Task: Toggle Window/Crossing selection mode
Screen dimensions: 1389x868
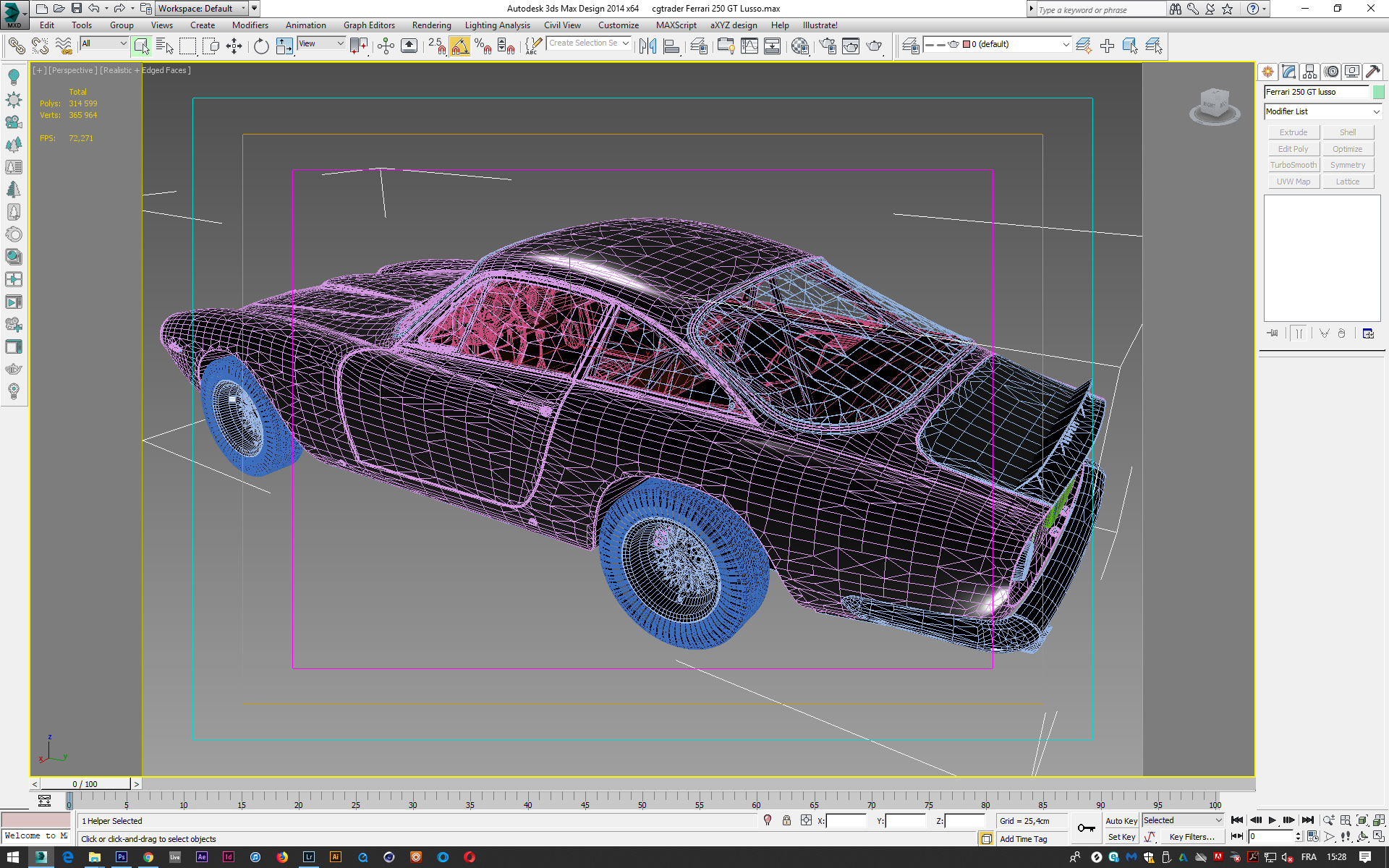Action: coord(211,46)
